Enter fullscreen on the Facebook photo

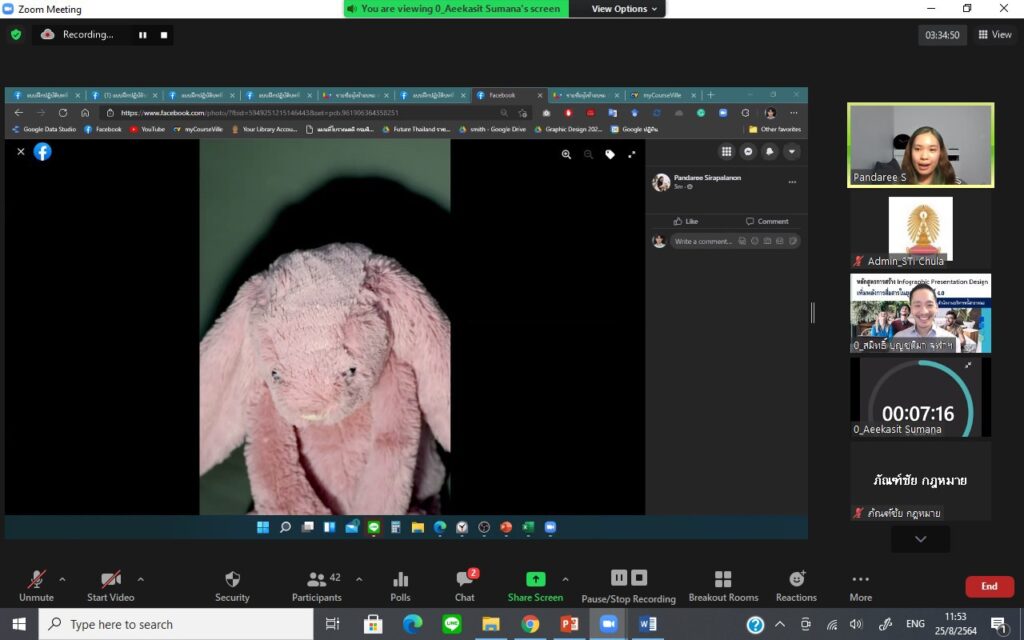coord(632,154)
